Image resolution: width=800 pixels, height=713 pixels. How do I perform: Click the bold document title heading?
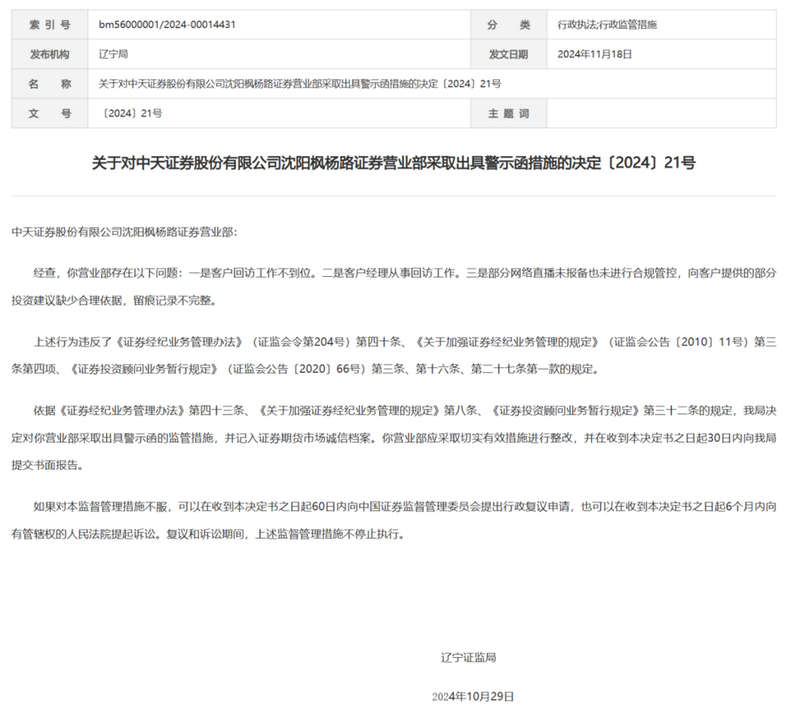[x=393, y=163]
